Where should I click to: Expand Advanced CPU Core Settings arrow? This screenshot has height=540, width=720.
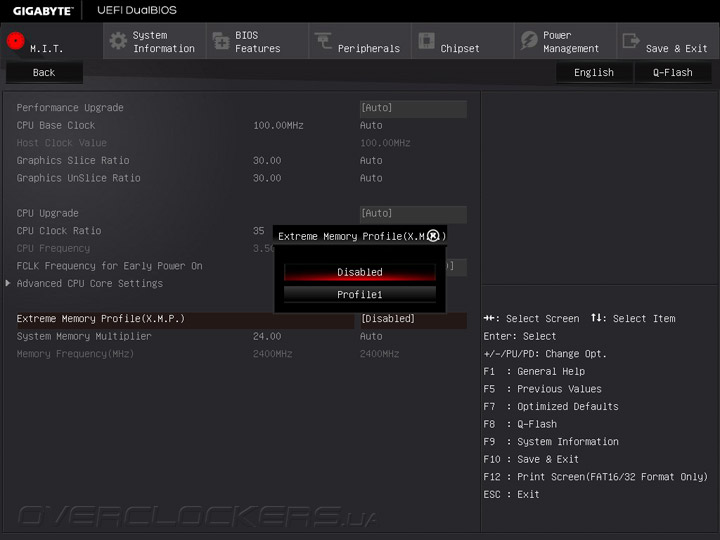[x=8, y=283]
